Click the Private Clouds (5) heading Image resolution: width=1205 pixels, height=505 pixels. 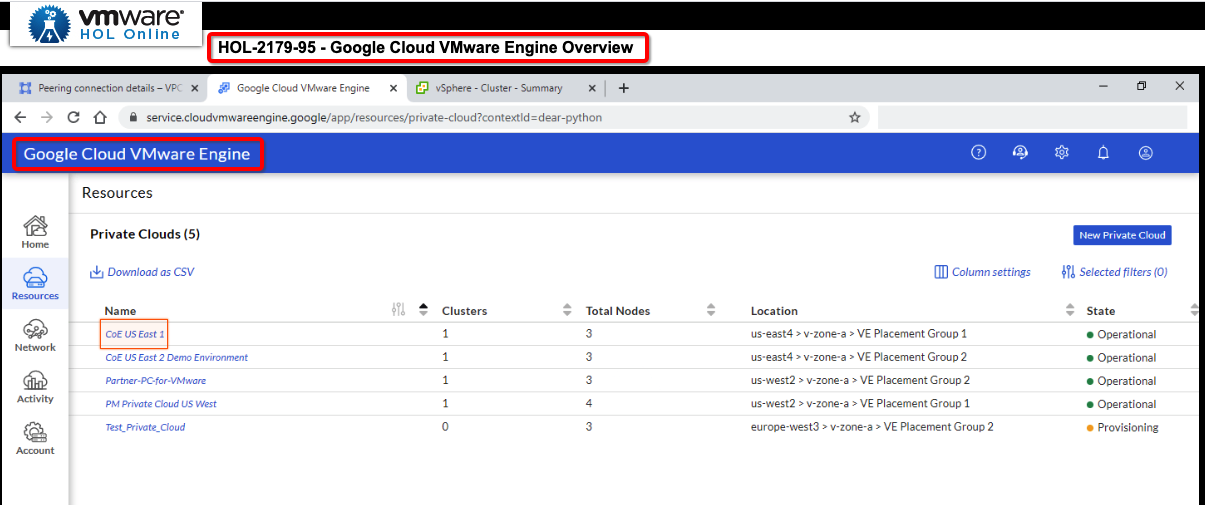pos(145,234)
